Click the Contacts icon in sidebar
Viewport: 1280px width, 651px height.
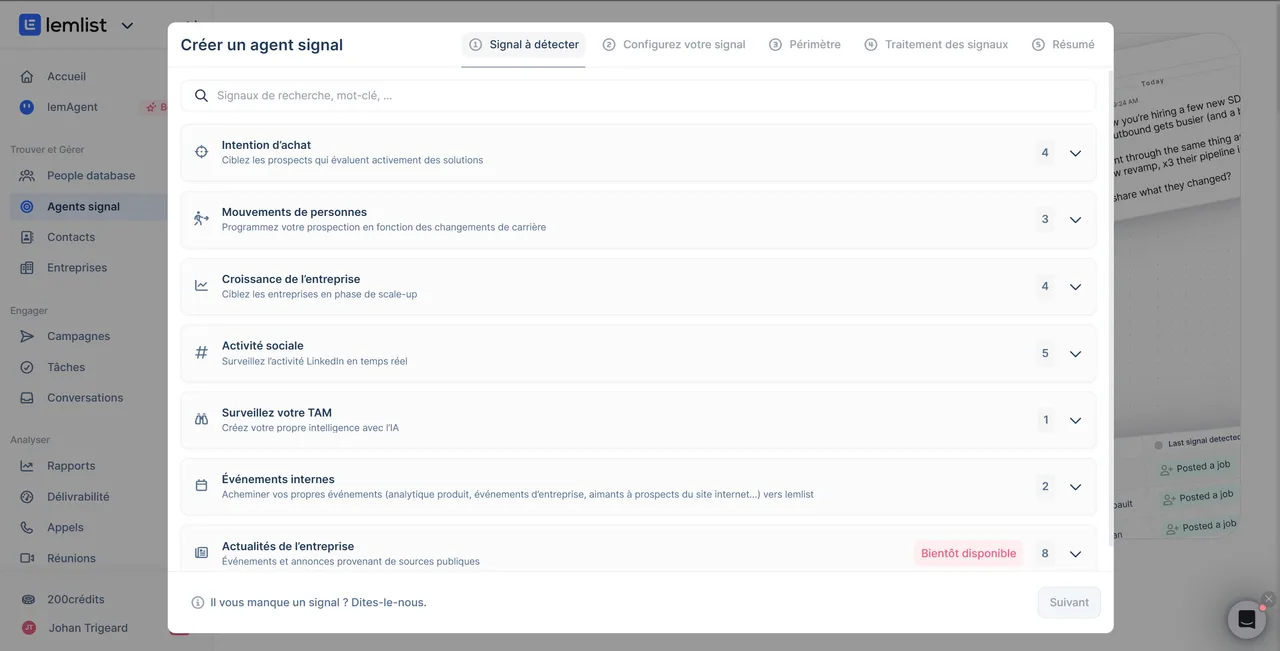pyautogui.click(x=27, y=237)
